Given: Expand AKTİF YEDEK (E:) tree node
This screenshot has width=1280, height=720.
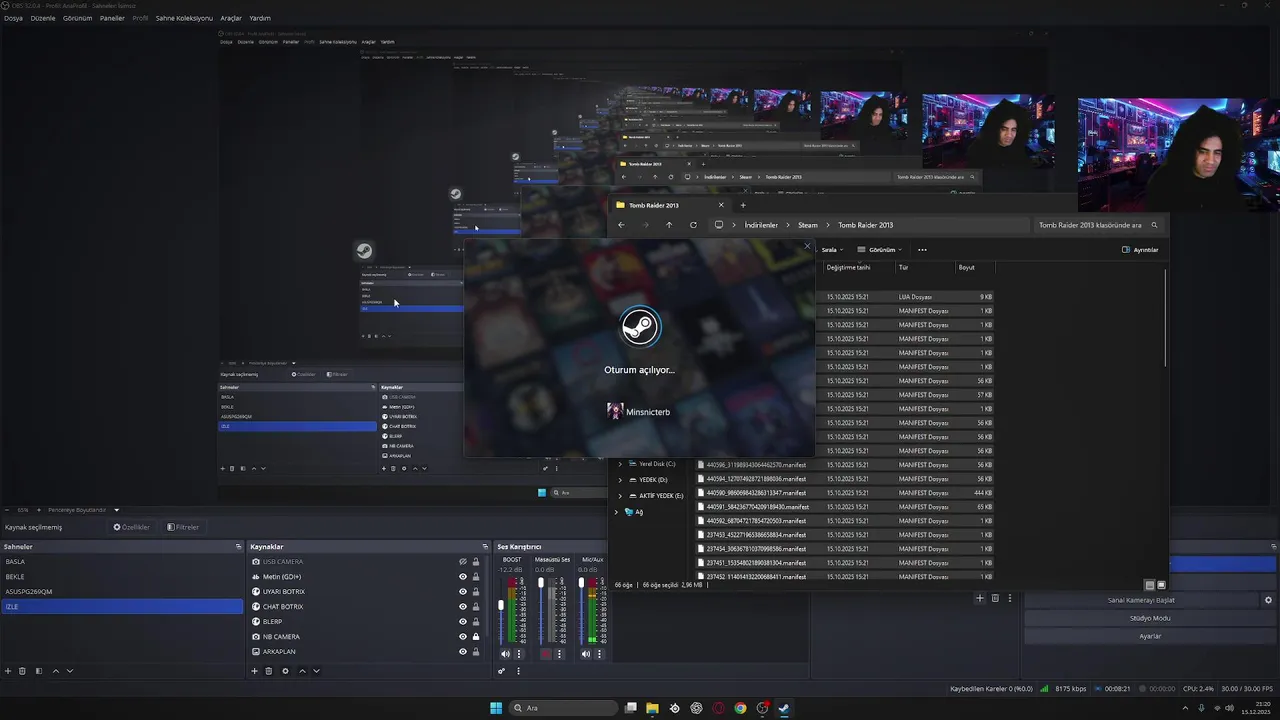Looking at the screenshot, I should coord(620,496).
